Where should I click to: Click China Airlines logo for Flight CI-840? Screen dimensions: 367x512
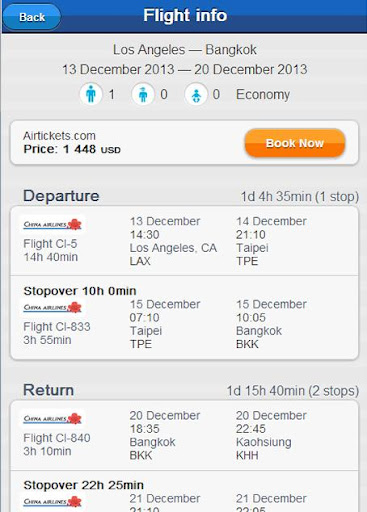[52, 419]
